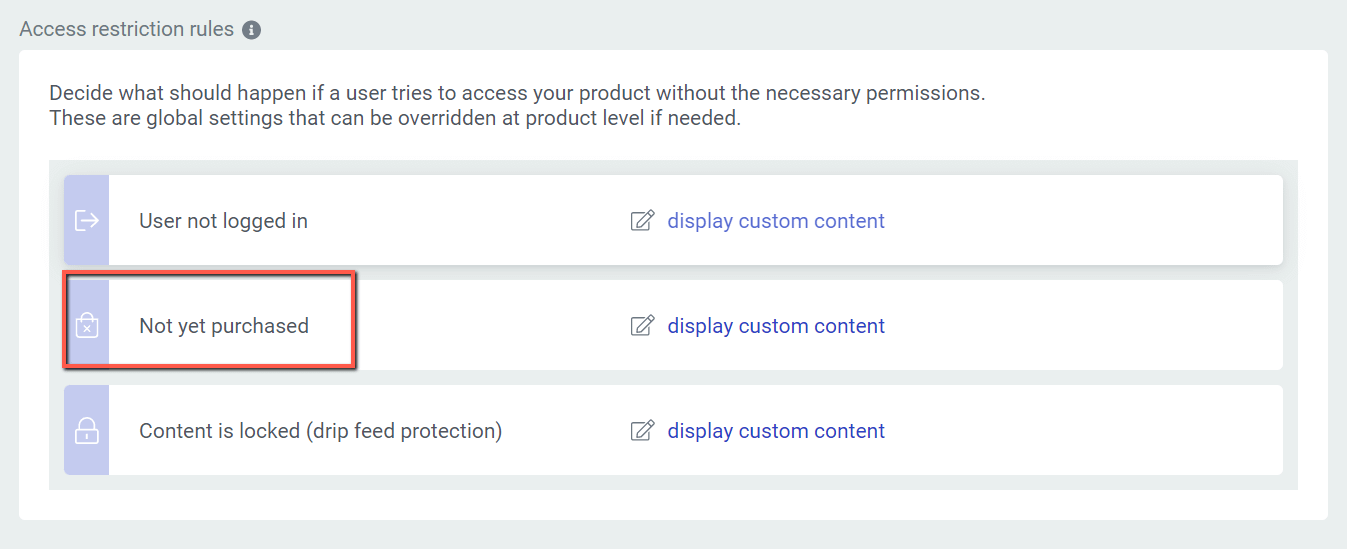Click the 'Decide what should happen' description line

click(517, 93)
